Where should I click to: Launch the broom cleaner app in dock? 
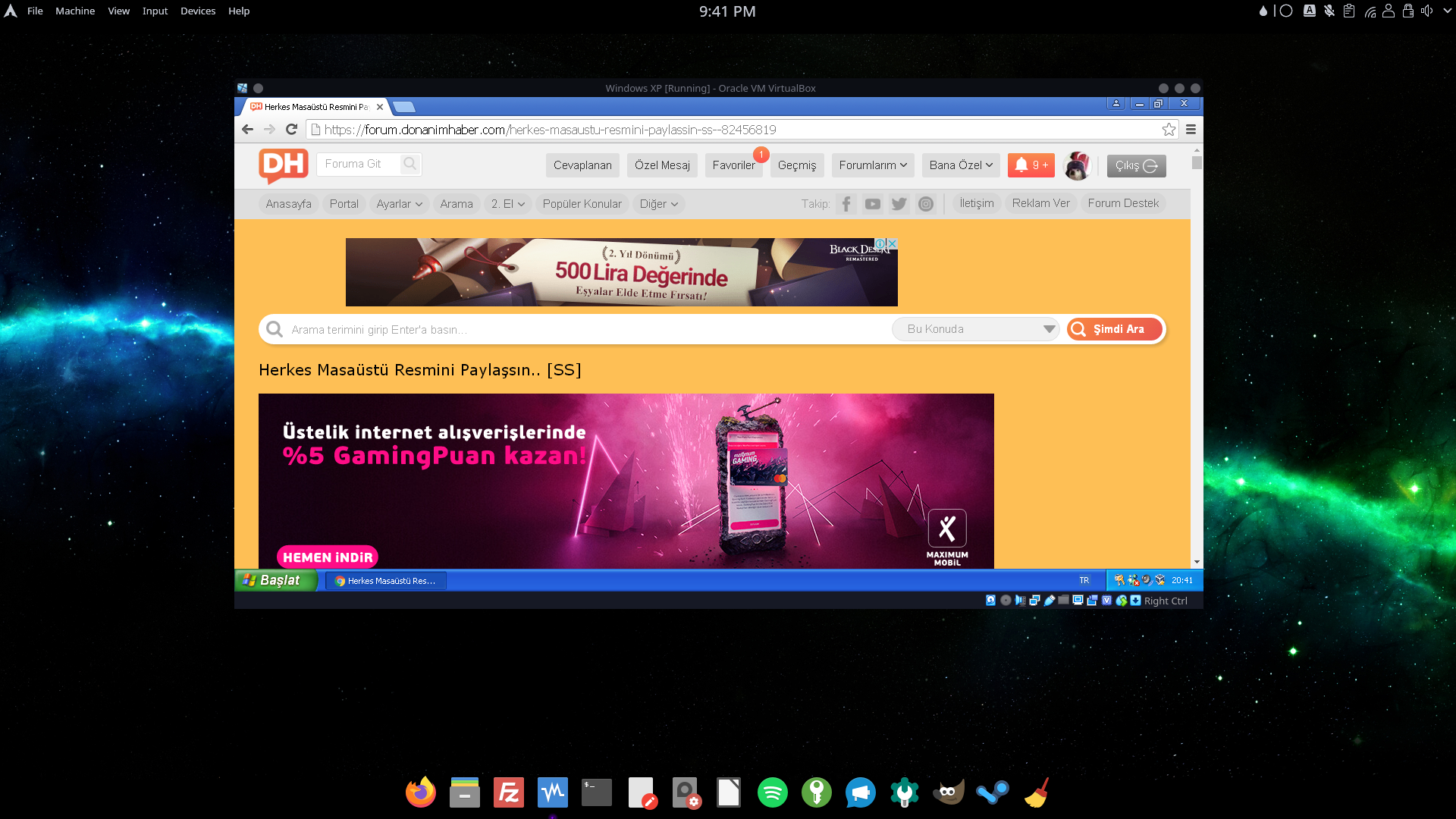pos(1037,792)
